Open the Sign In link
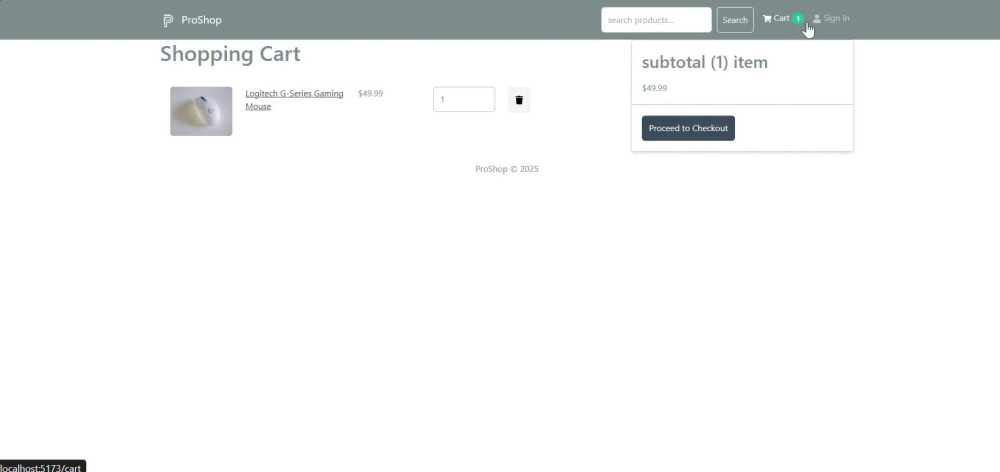 click(x=836, y=18)
